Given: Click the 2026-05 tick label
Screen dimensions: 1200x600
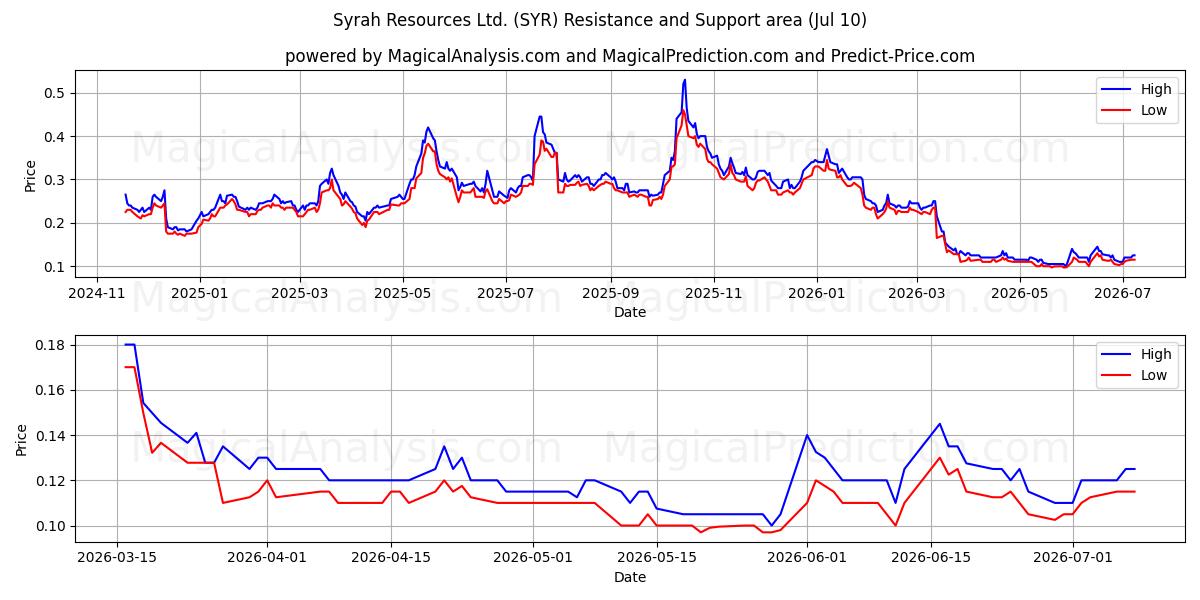Looking at the screenshot, I should point(1019,294).
